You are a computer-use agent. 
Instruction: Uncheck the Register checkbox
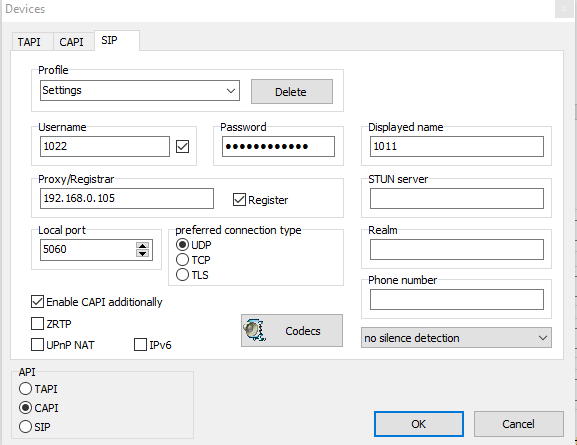pyautogui.click(x=239, y=199)
